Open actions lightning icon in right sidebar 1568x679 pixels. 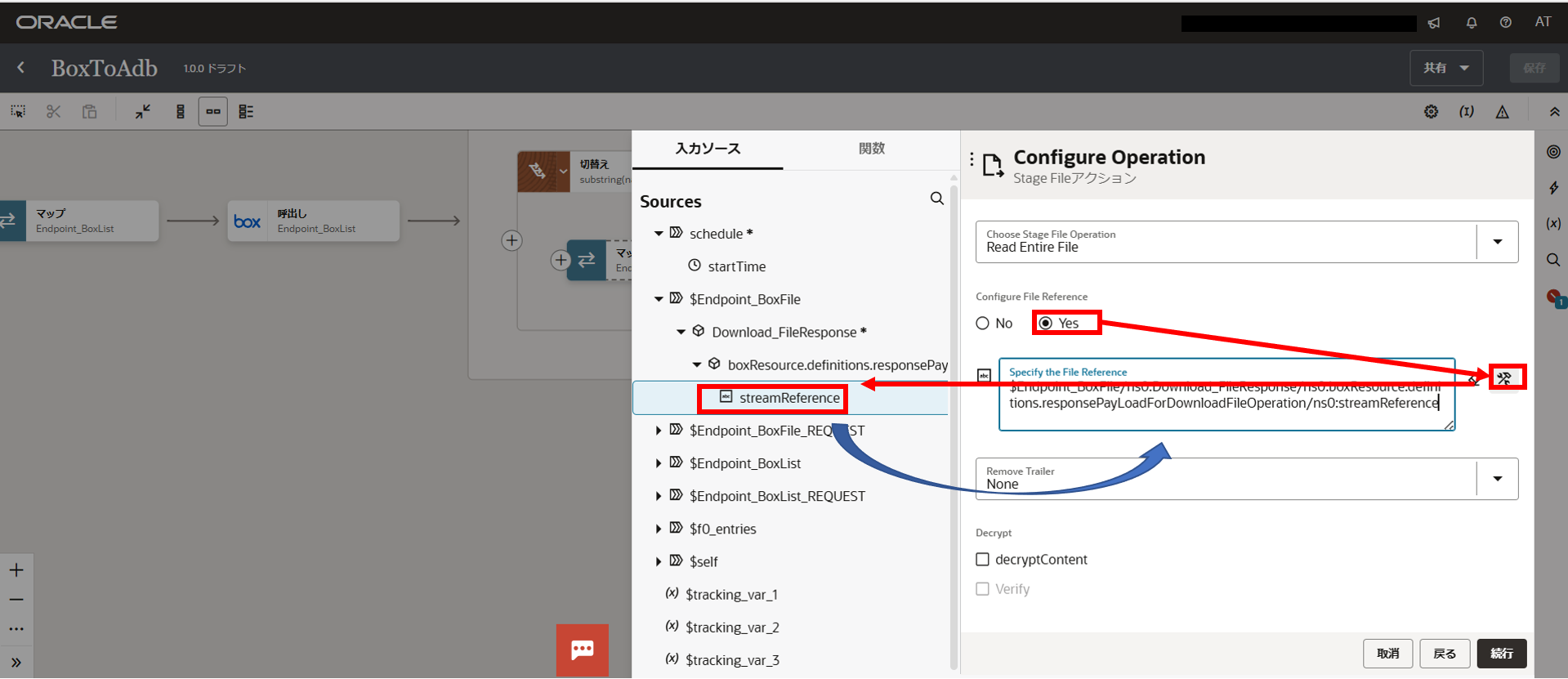pos(1553,188)
